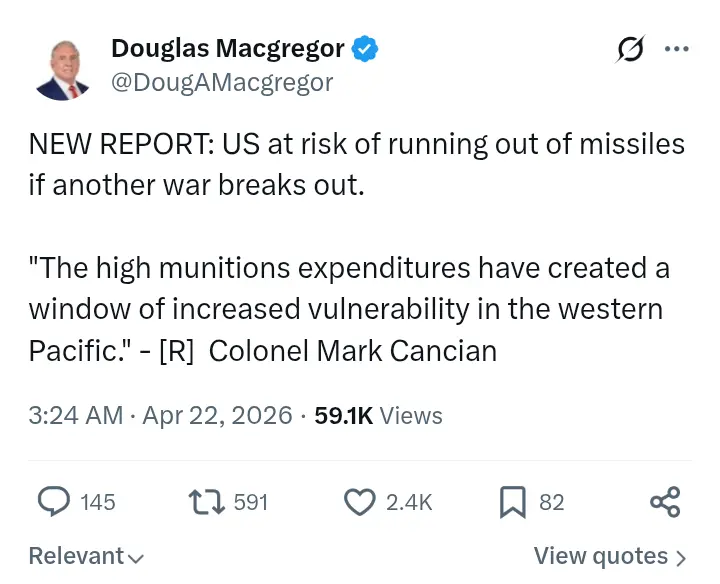Click the 145 replies count
720x584 pixels.
98,502
